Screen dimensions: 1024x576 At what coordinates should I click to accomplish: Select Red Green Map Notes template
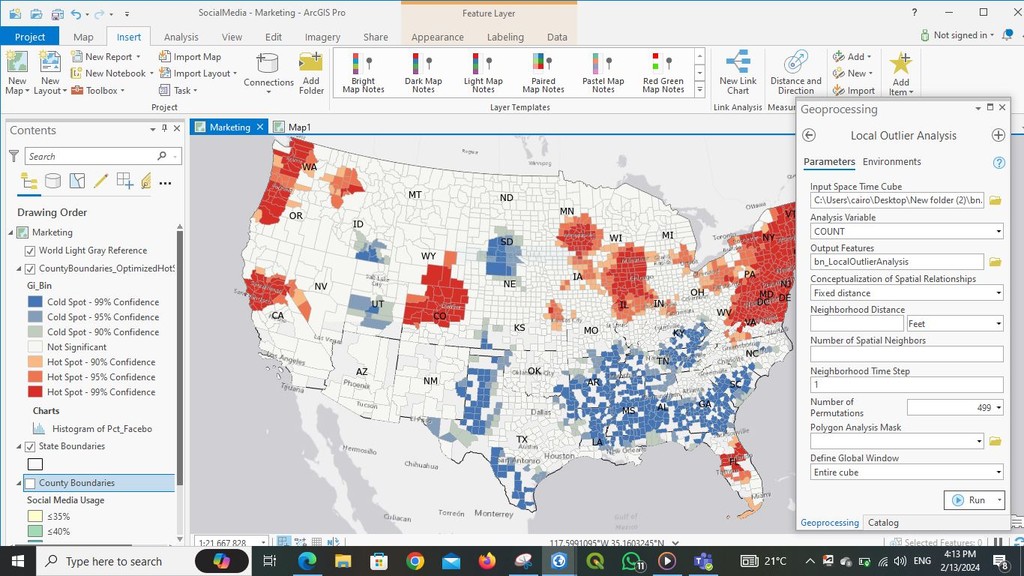(x=663, y=72)
